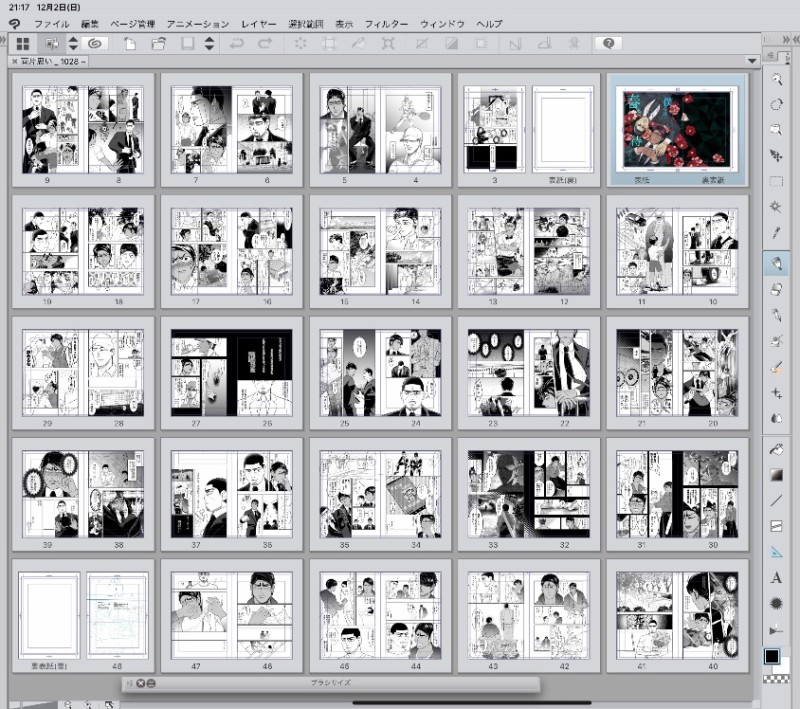Viewport: 800px width, 709px height.
Task: Select the Operation object tool
Action: [776, 130]
